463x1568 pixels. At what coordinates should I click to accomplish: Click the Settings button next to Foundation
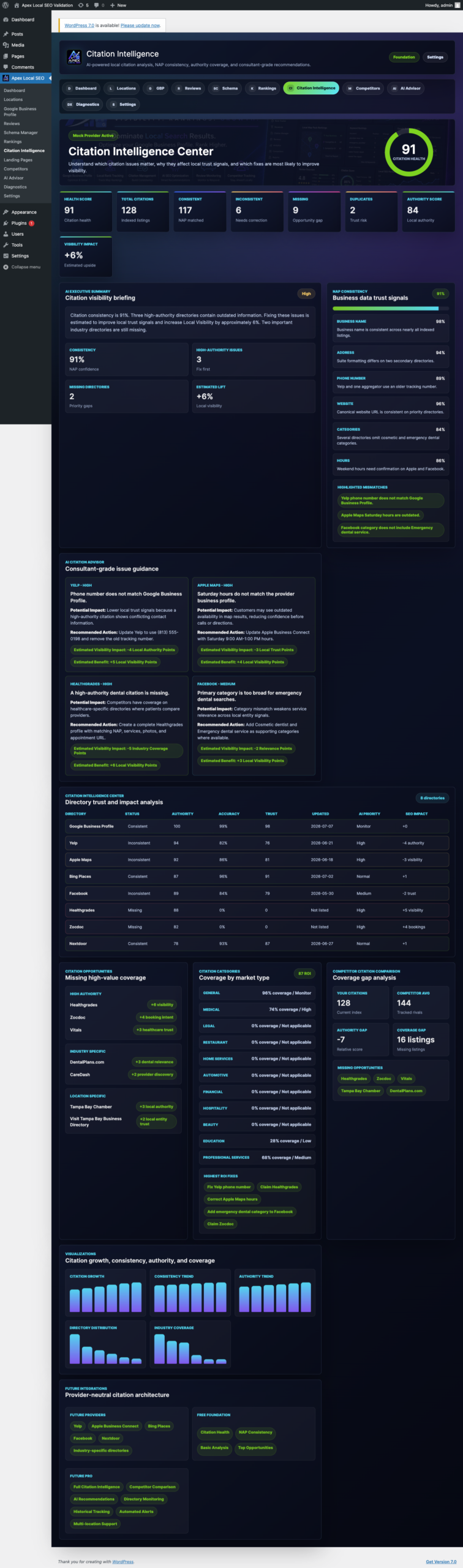(x=435, y=57)
